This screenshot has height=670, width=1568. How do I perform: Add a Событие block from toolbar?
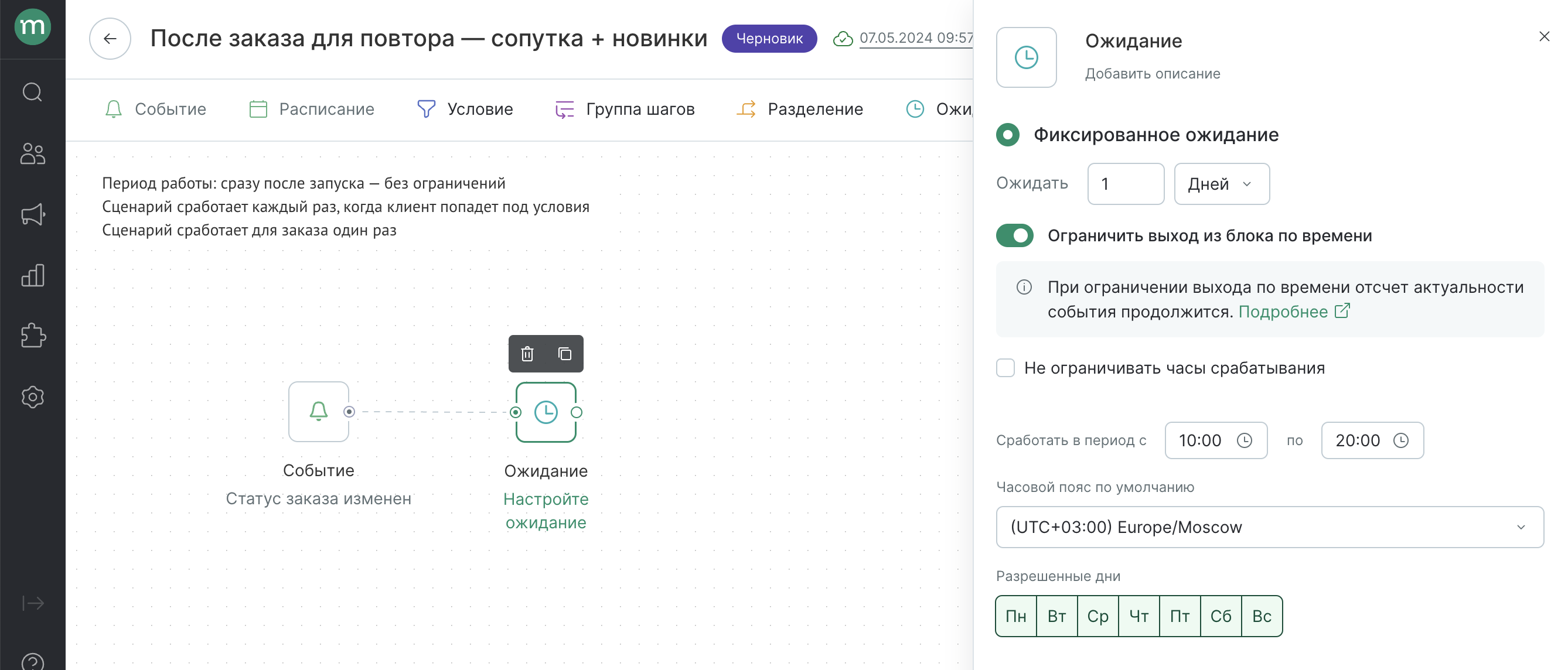pyautogui.click(x=156, y=110)
